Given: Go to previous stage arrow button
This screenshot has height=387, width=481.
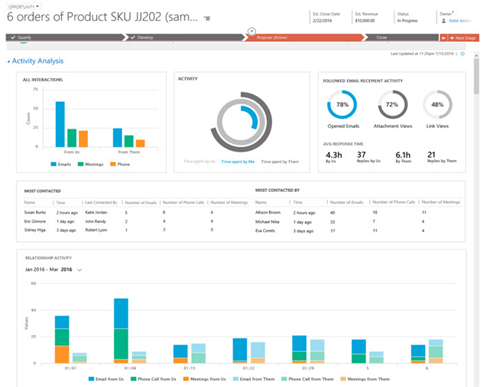Looking at the screenshot, I should pos(443,38).
